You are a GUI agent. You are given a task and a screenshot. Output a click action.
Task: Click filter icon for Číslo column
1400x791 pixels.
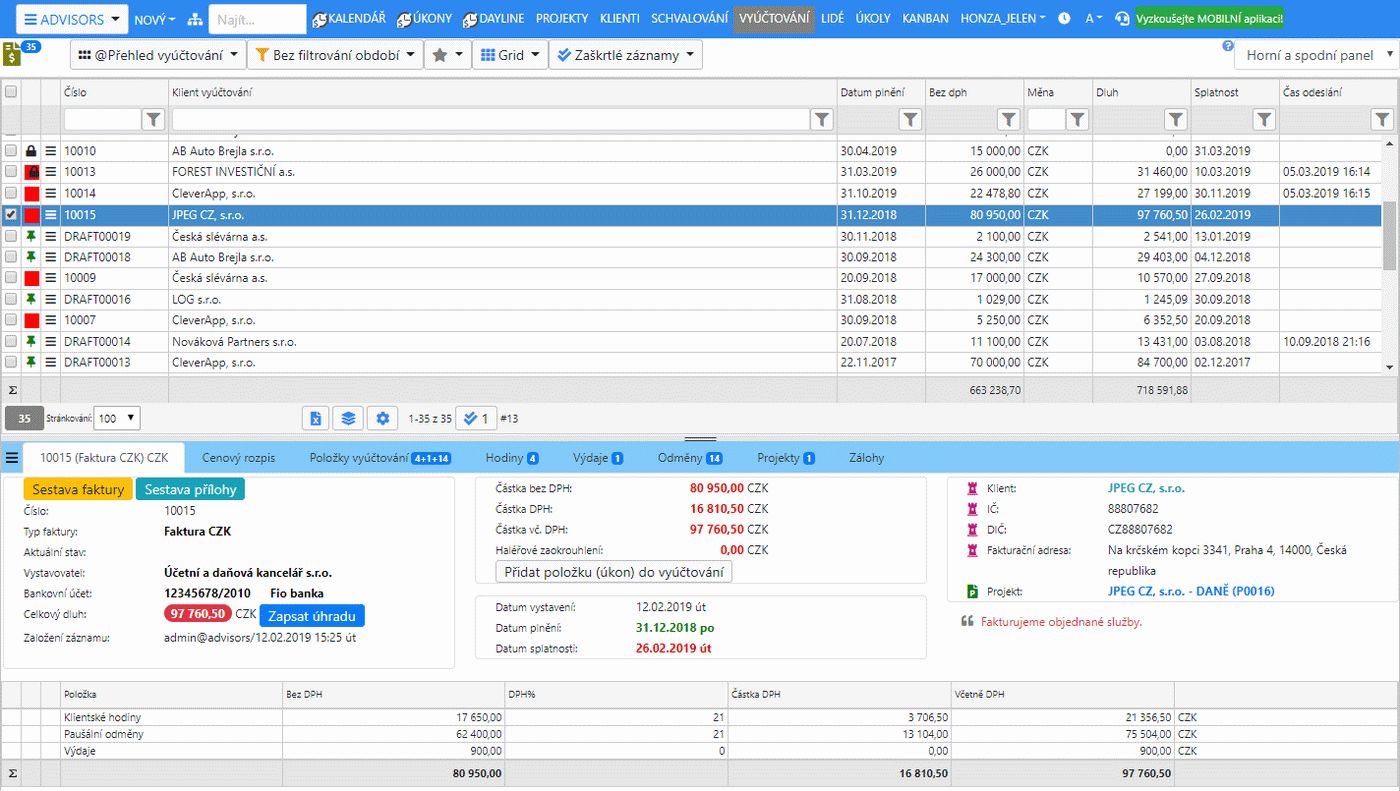(x=154, y=120)
